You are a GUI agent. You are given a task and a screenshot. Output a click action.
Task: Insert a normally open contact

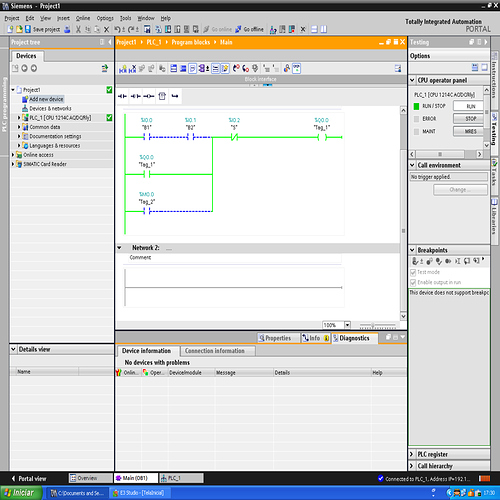[122, 96]
